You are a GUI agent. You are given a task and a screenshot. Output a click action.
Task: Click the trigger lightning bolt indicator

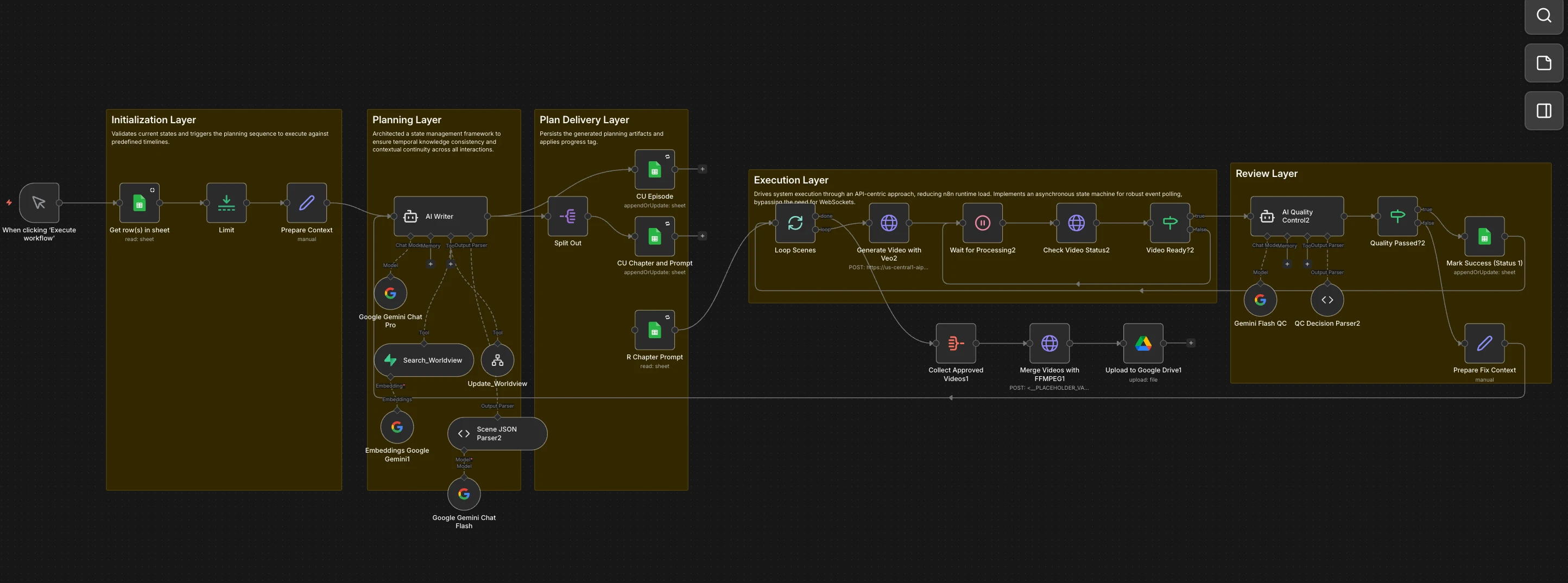click(9, 202)
